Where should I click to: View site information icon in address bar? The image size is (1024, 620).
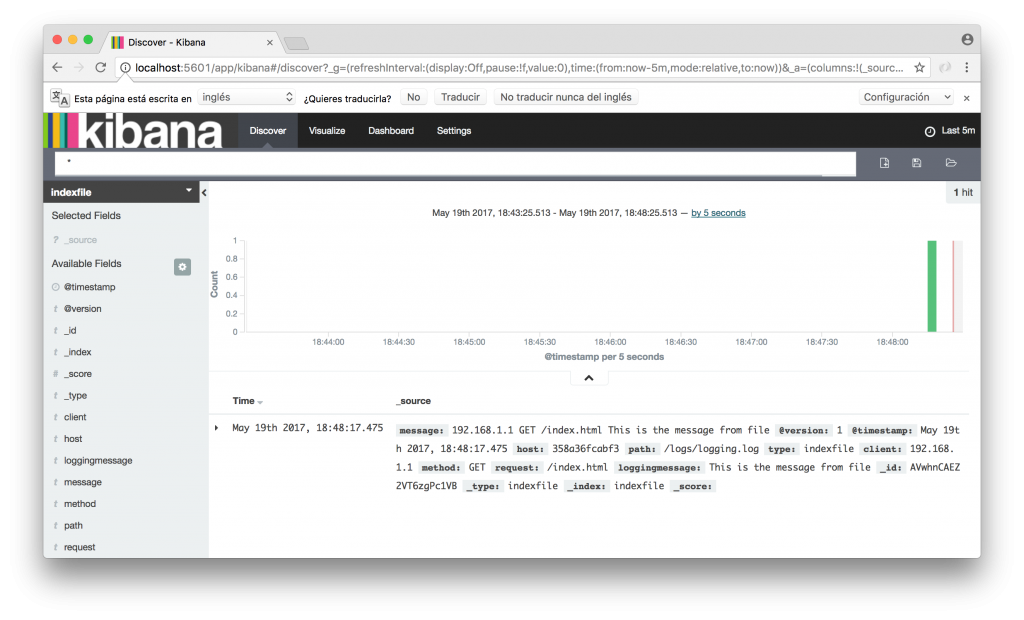[x=125, y=67]
